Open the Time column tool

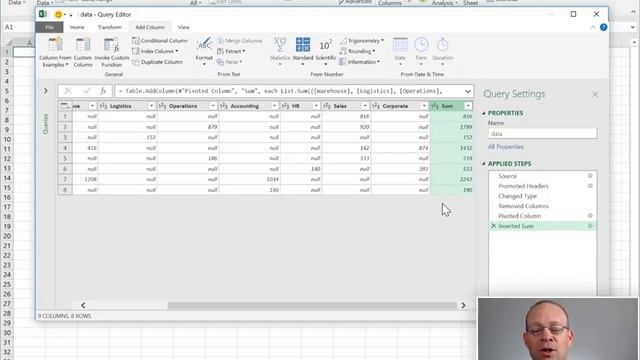point(421,51)
